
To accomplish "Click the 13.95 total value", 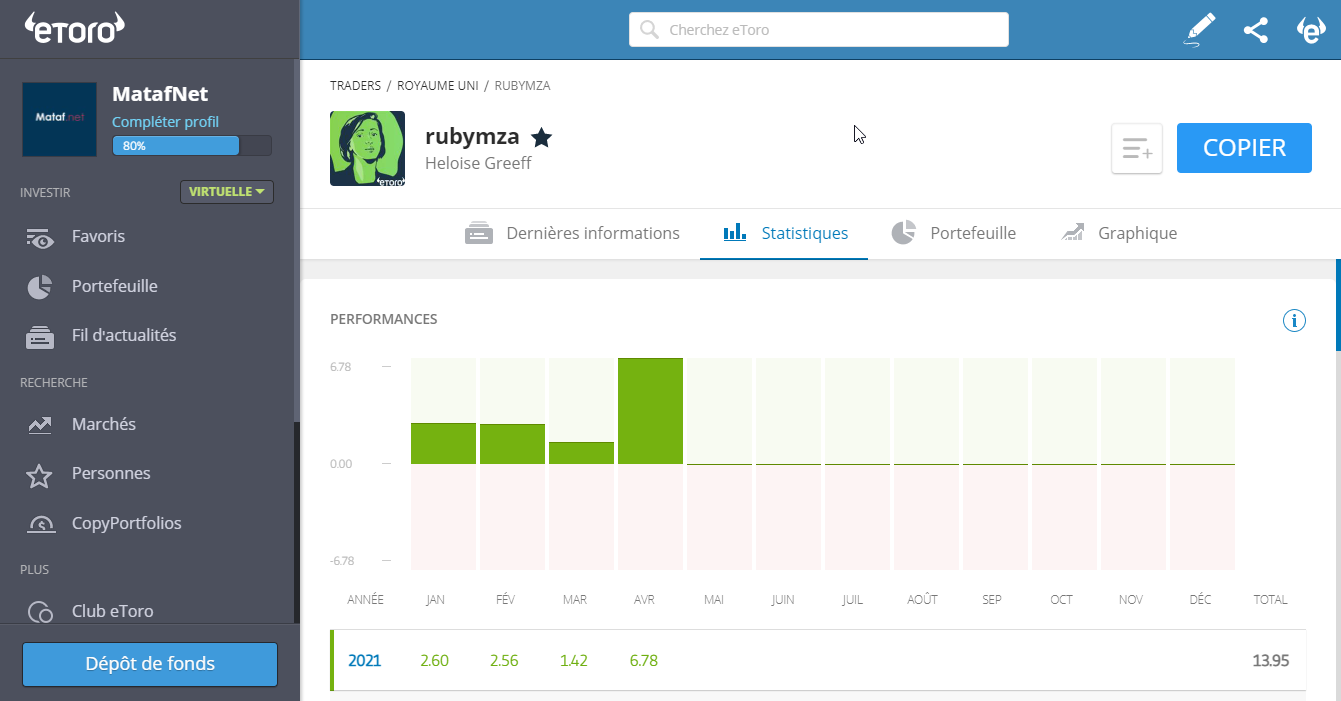I will point(1270,661).
